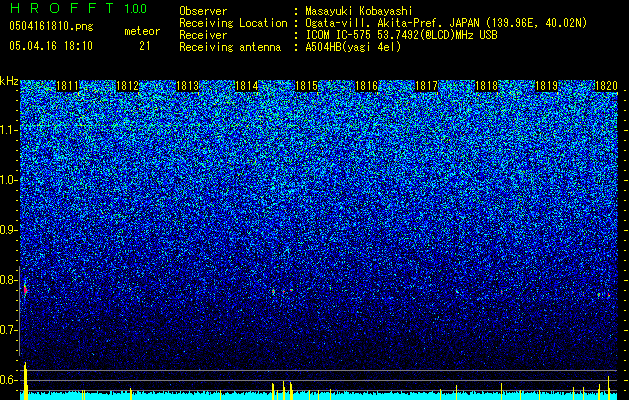
Task: Click the 1819 time marker
Action: point(546,86)
